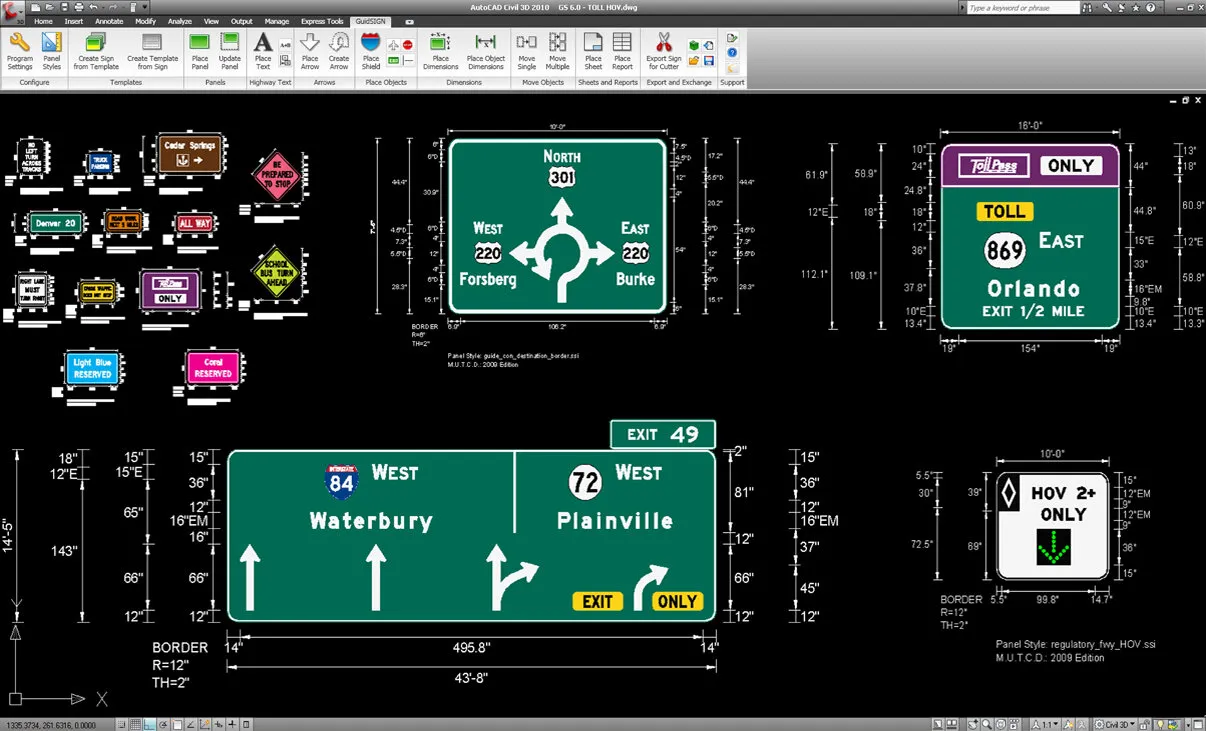Open the Express Tools ribbon tab
1206x731 pixels.
tap(321, 20)
